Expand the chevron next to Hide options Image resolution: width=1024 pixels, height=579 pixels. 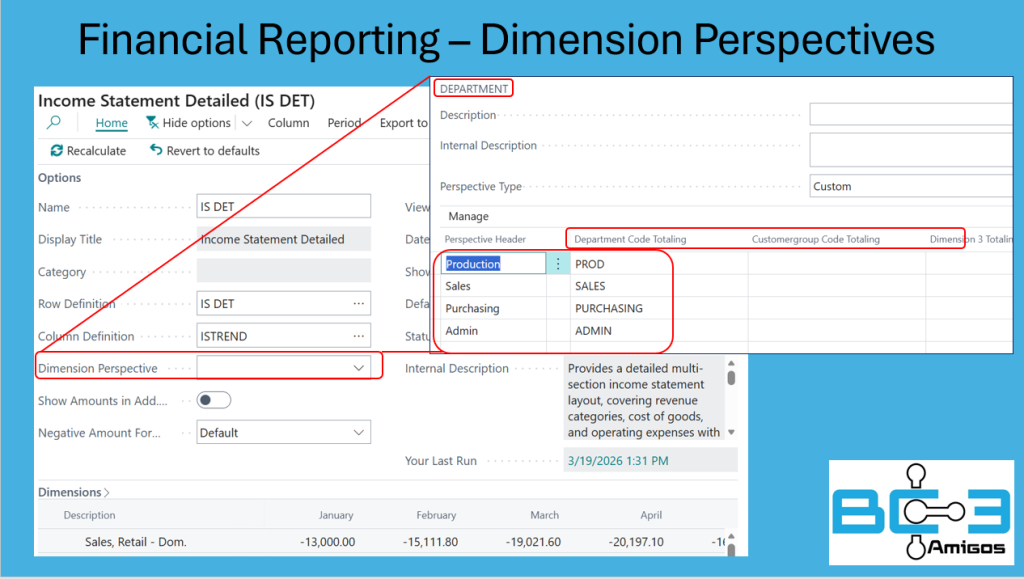tap(246, 123)
